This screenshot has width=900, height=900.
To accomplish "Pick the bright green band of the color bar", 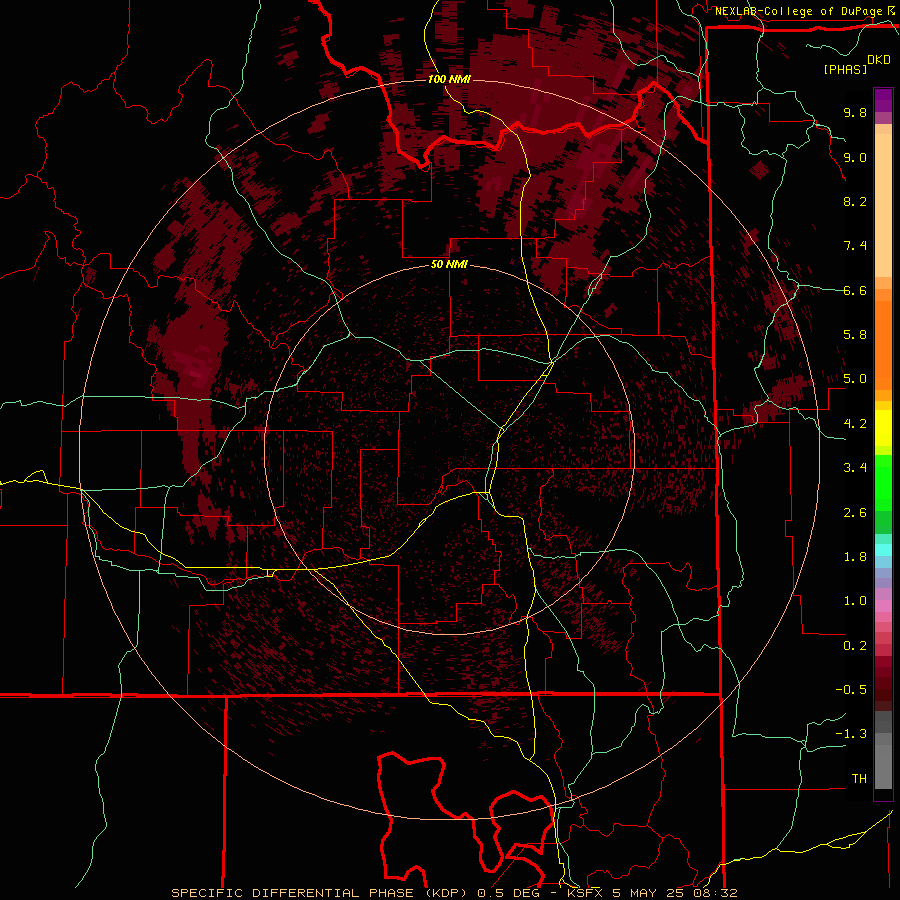I will click(x=883, y=481).
